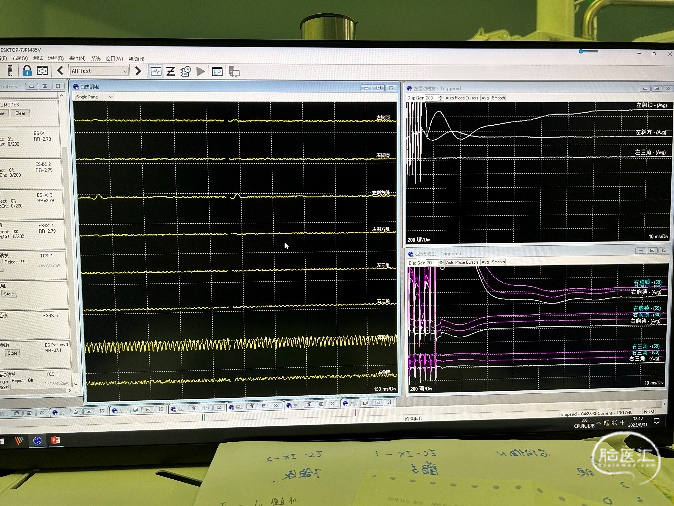Toggle the highlighted waveform view toolbar button
This screenshot has width=674, height=506.
pyautogui.click(x=156, y=71)
